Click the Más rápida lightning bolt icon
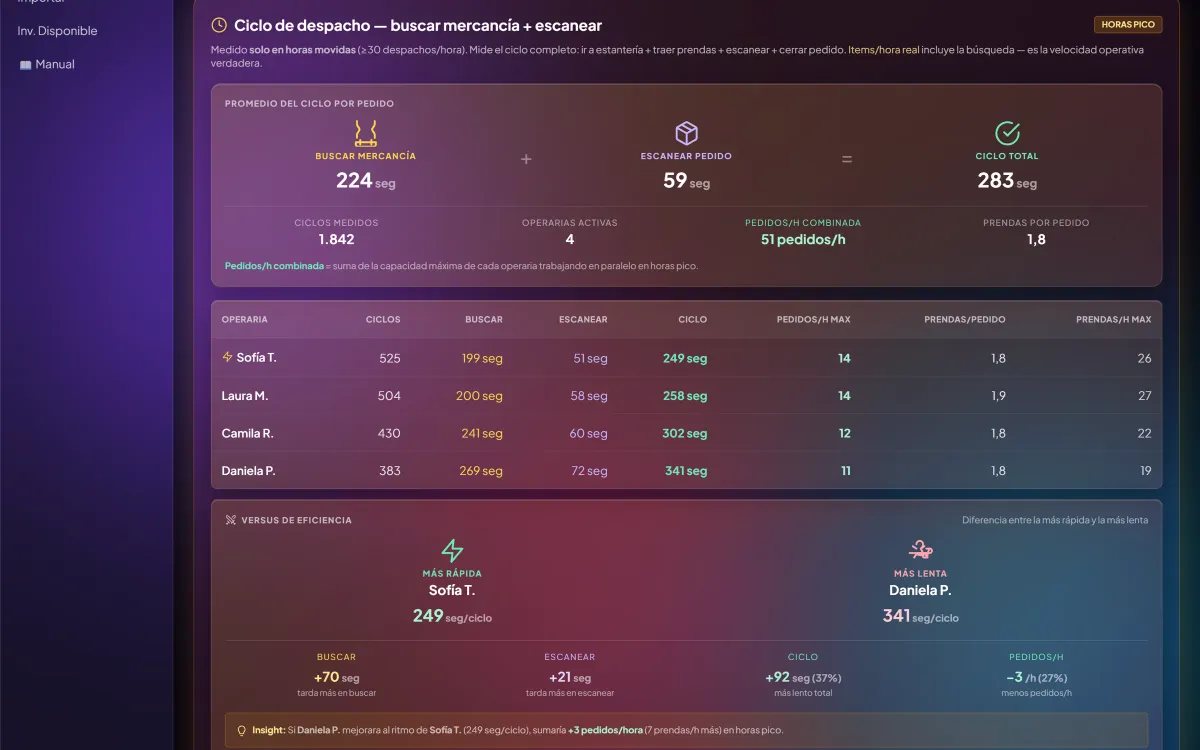1200x750 pixels. pyautogui.click(x=452, y=551)
